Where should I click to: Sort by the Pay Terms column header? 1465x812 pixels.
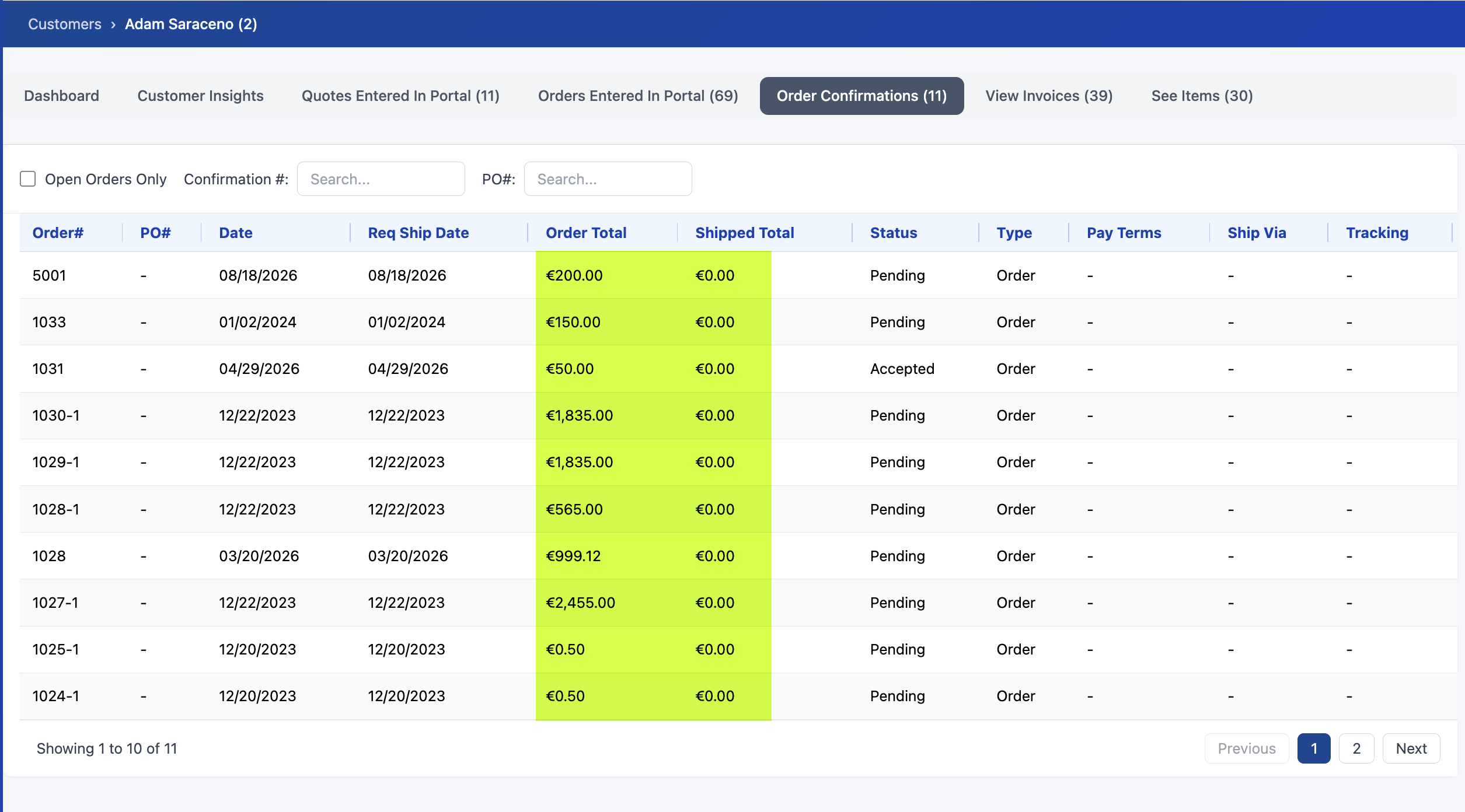[1124, 233]
